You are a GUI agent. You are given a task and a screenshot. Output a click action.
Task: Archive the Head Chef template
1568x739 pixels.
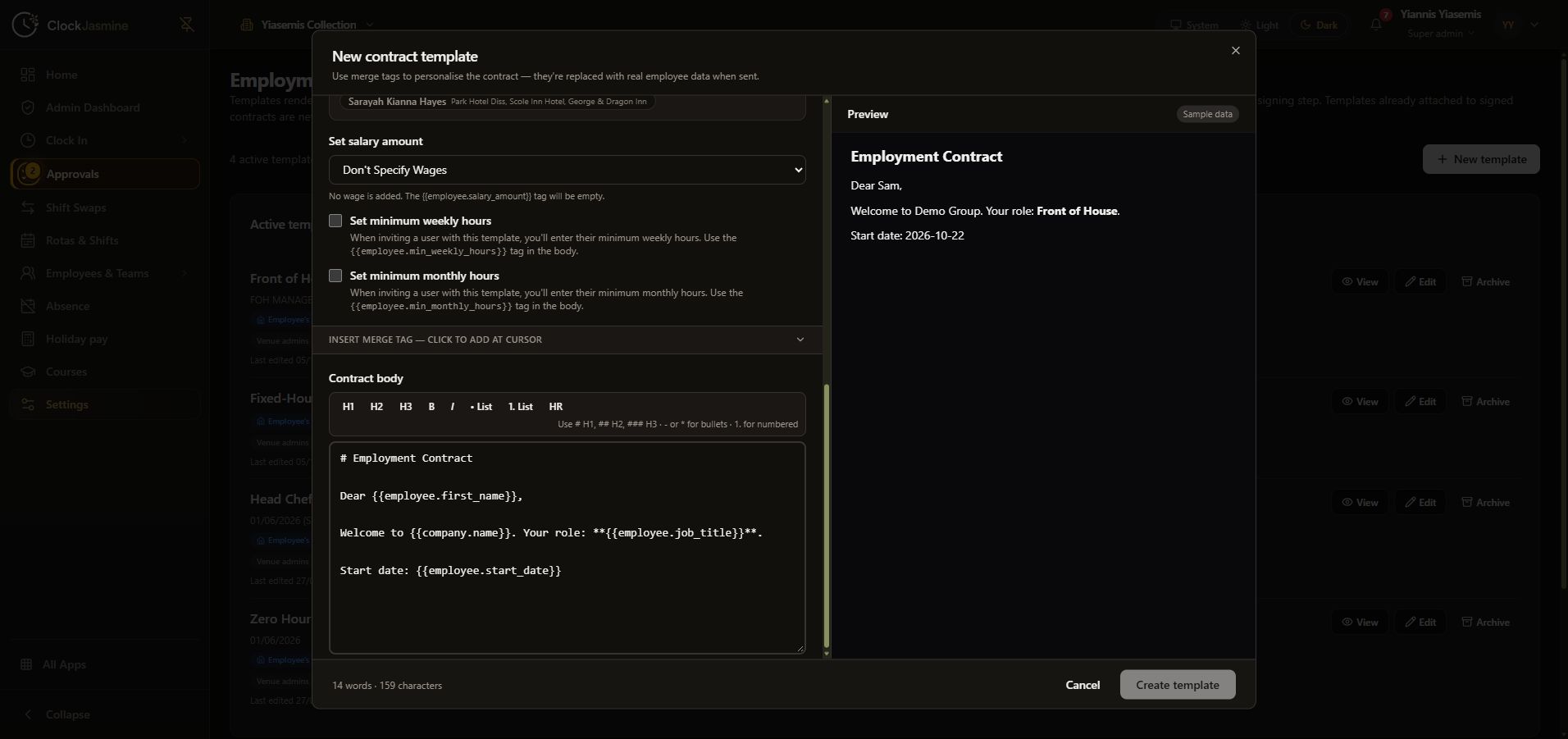click(1485, 502)
